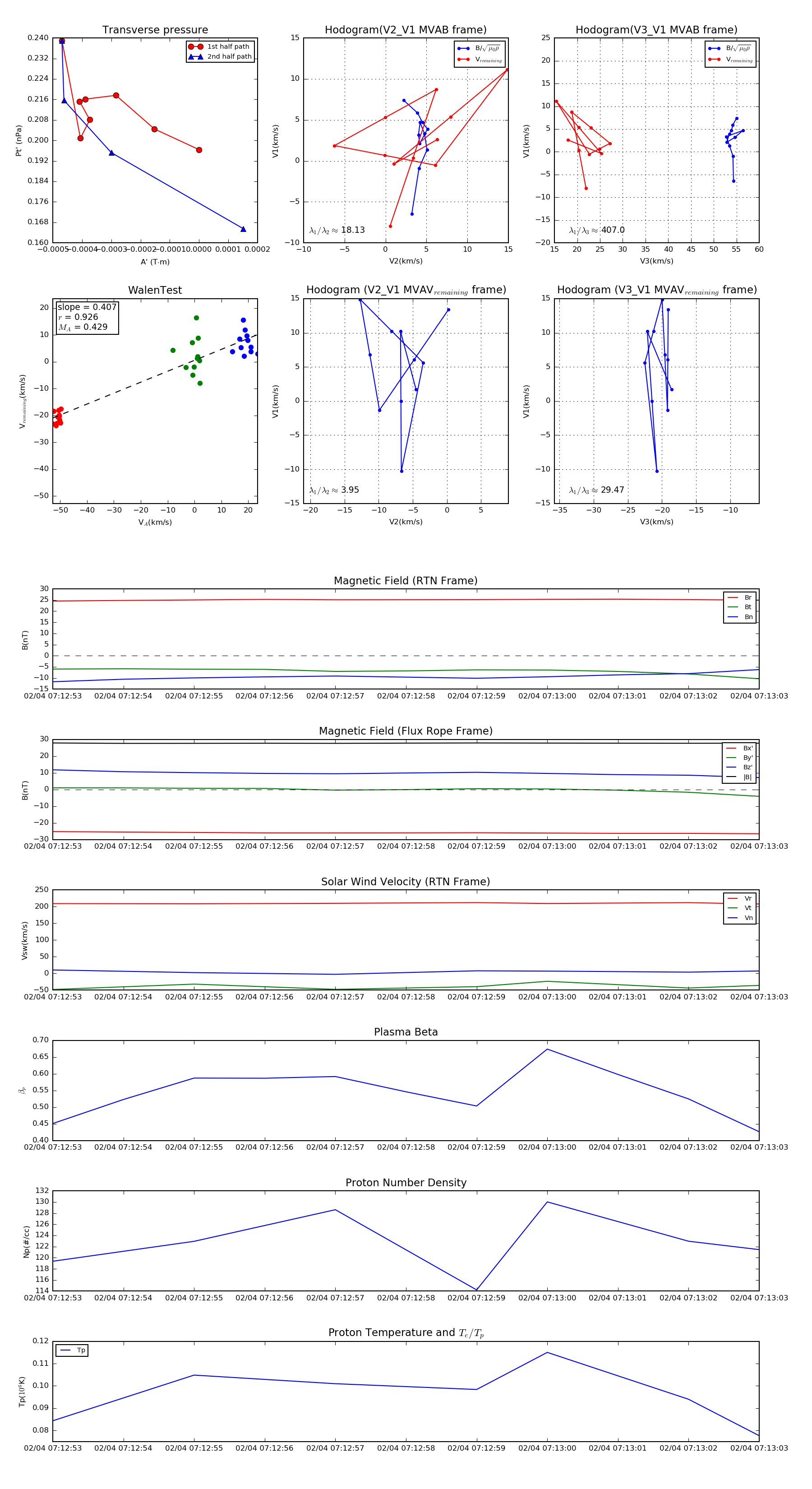
Task: Click the 'Hodogram(V2_V1 MVAB frame)' title
Action: 406,30
